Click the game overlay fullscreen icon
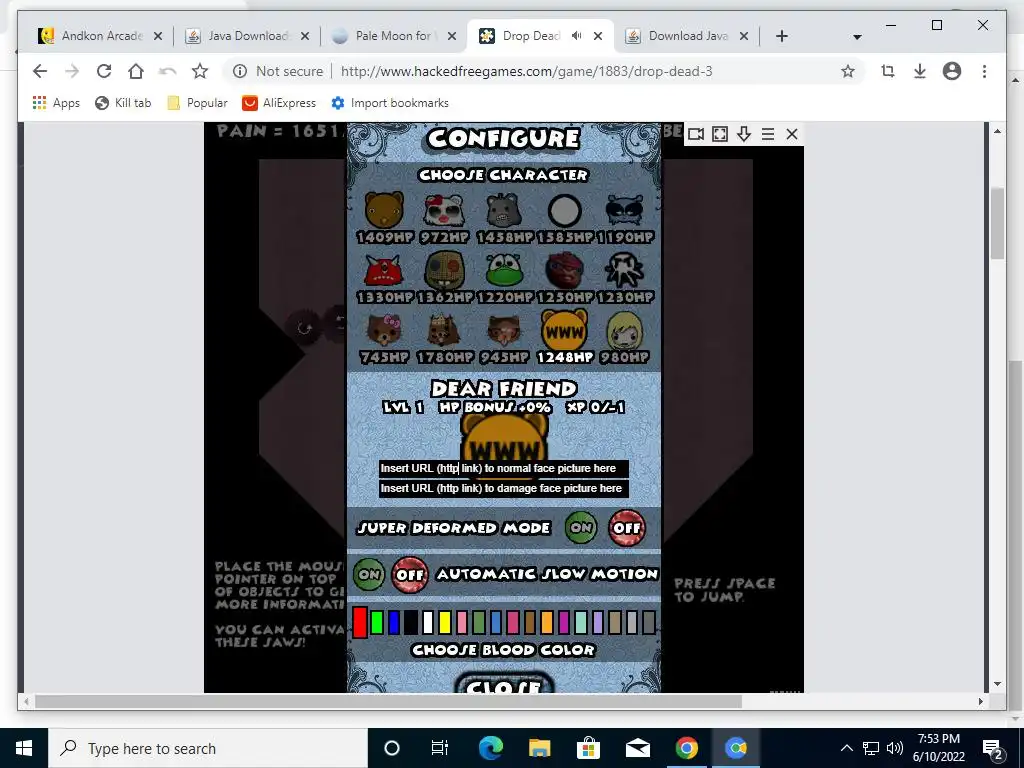The height and width of the screenshot is (768, 1024). [720, 134]
